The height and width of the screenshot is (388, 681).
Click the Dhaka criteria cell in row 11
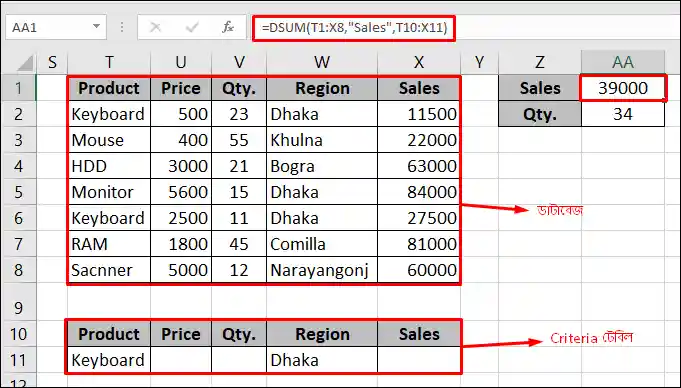322,360
